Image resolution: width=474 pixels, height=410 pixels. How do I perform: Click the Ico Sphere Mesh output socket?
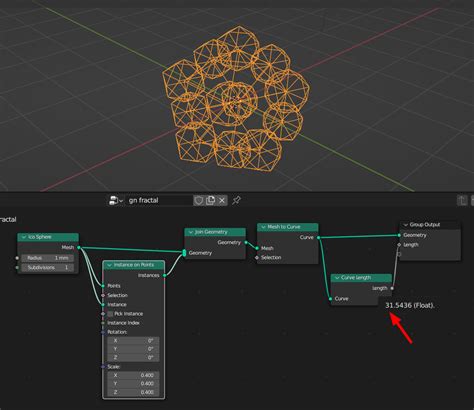point(79,247)
